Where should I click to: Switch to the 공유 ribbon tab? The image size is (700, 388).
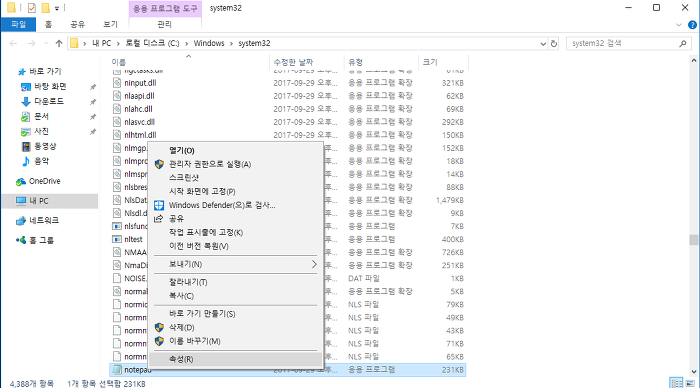(x=78, y=24)
